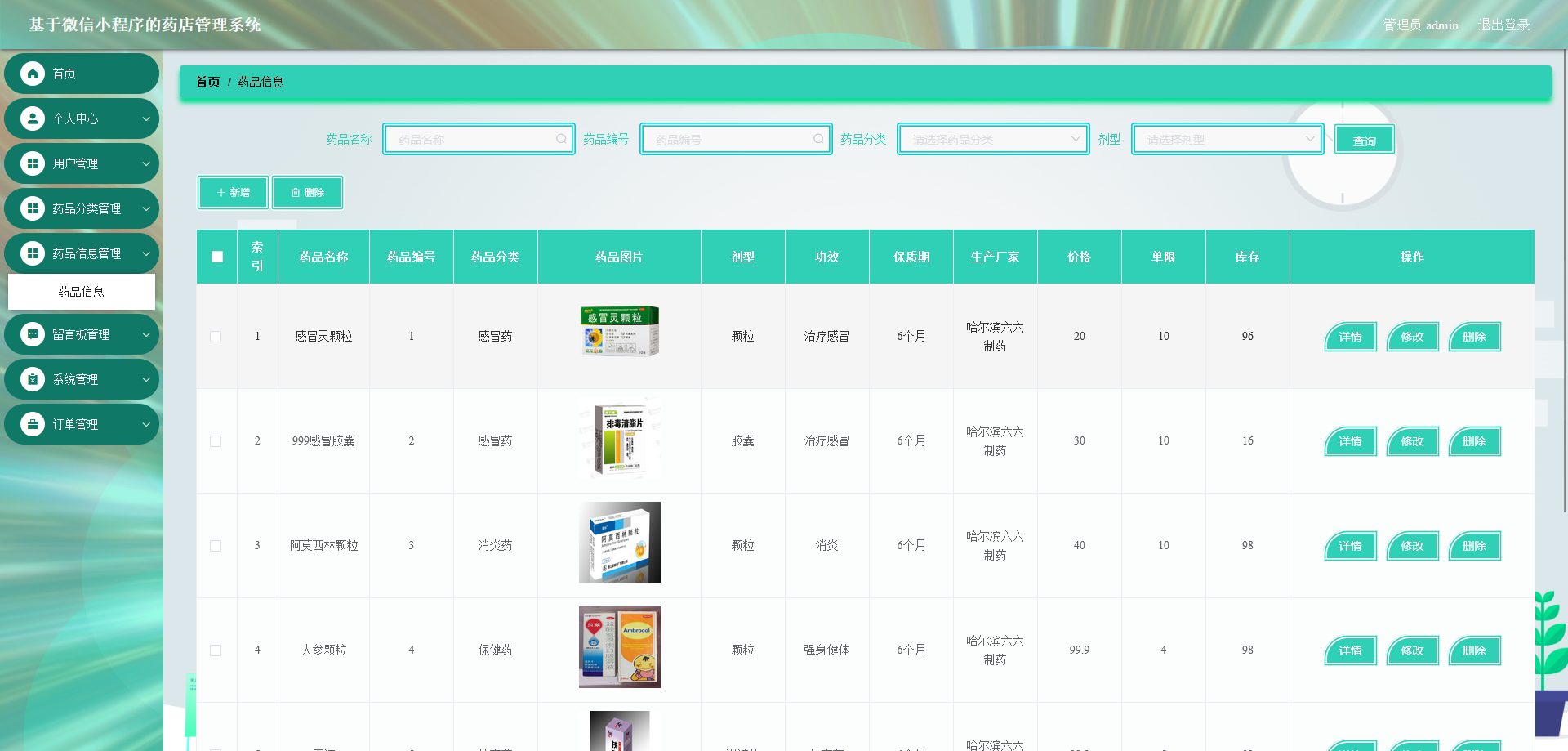Click 删除 for 999感冒胶囊 row
This screenshot has height=751, width=1568.
click(x=1474, y=441)
